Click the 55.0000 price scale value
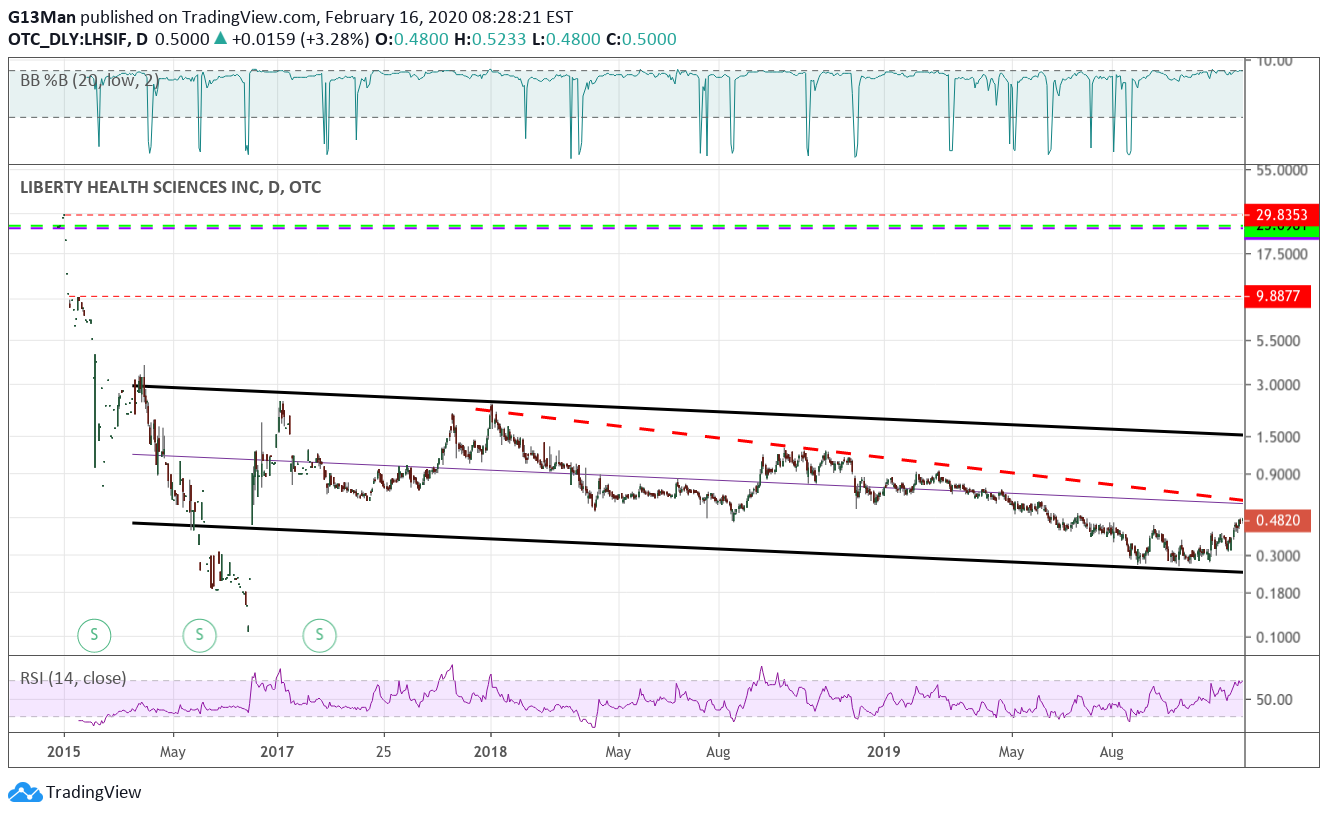 [1283, 170]
